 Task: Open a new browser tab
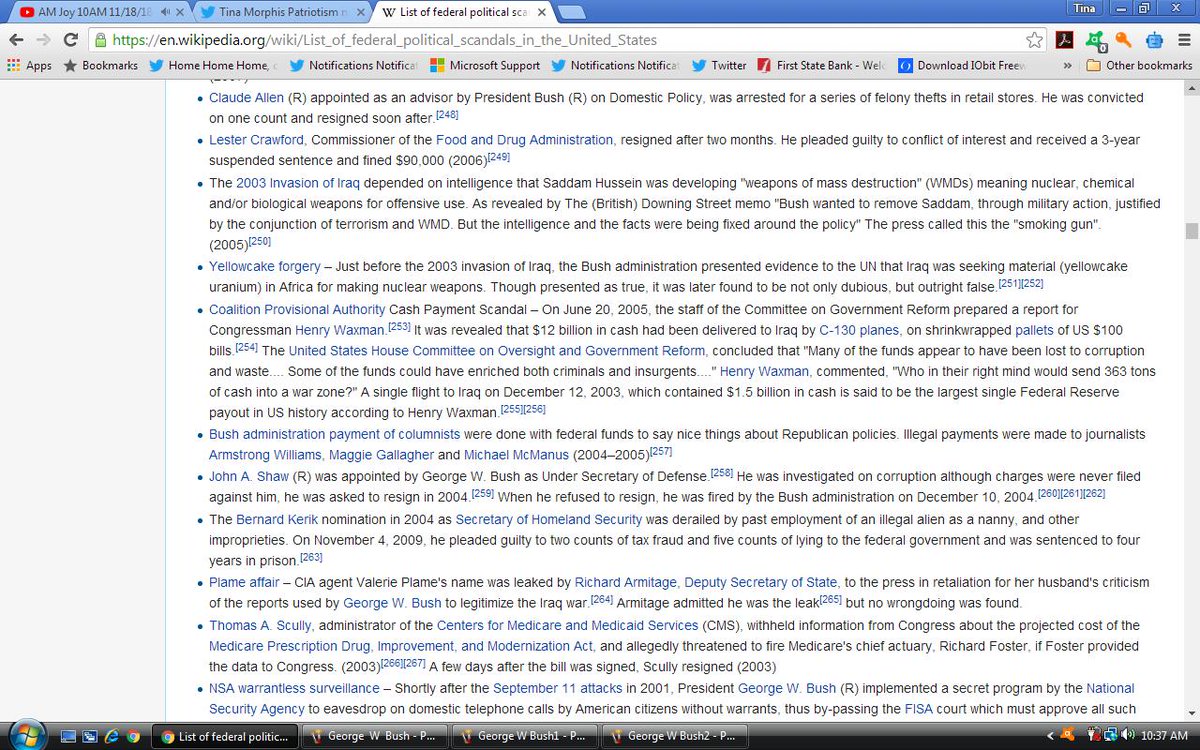571,12
